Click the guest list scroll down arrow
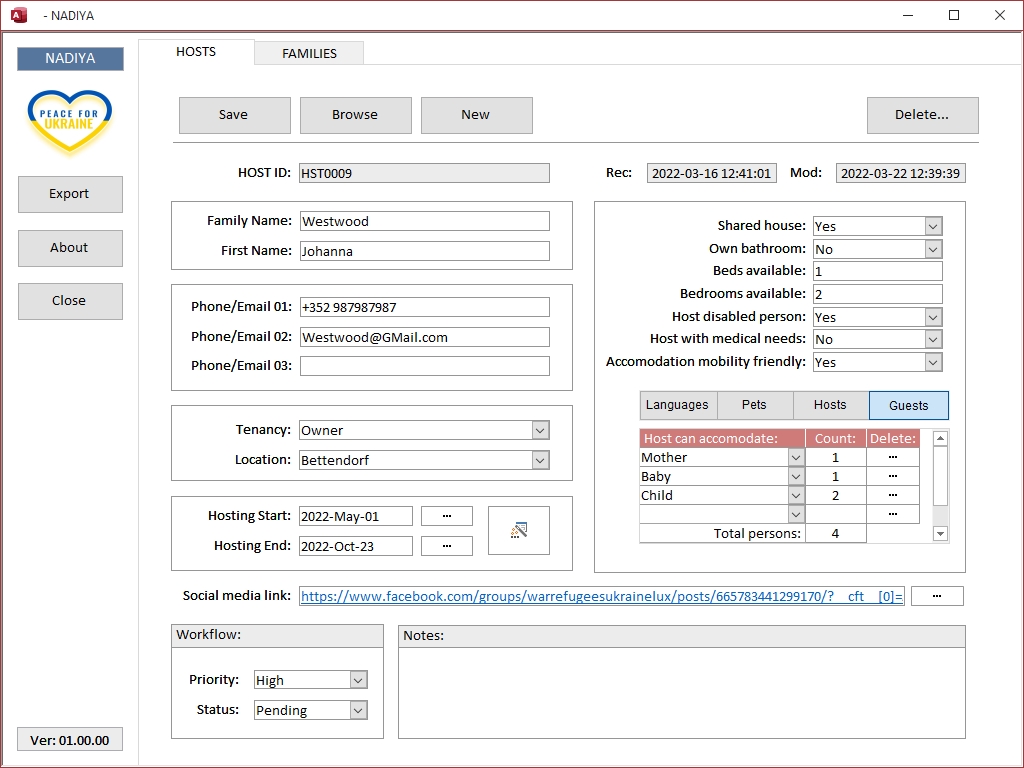The image size is (1024, 768). pyautogui.click(x=940, y=534)
